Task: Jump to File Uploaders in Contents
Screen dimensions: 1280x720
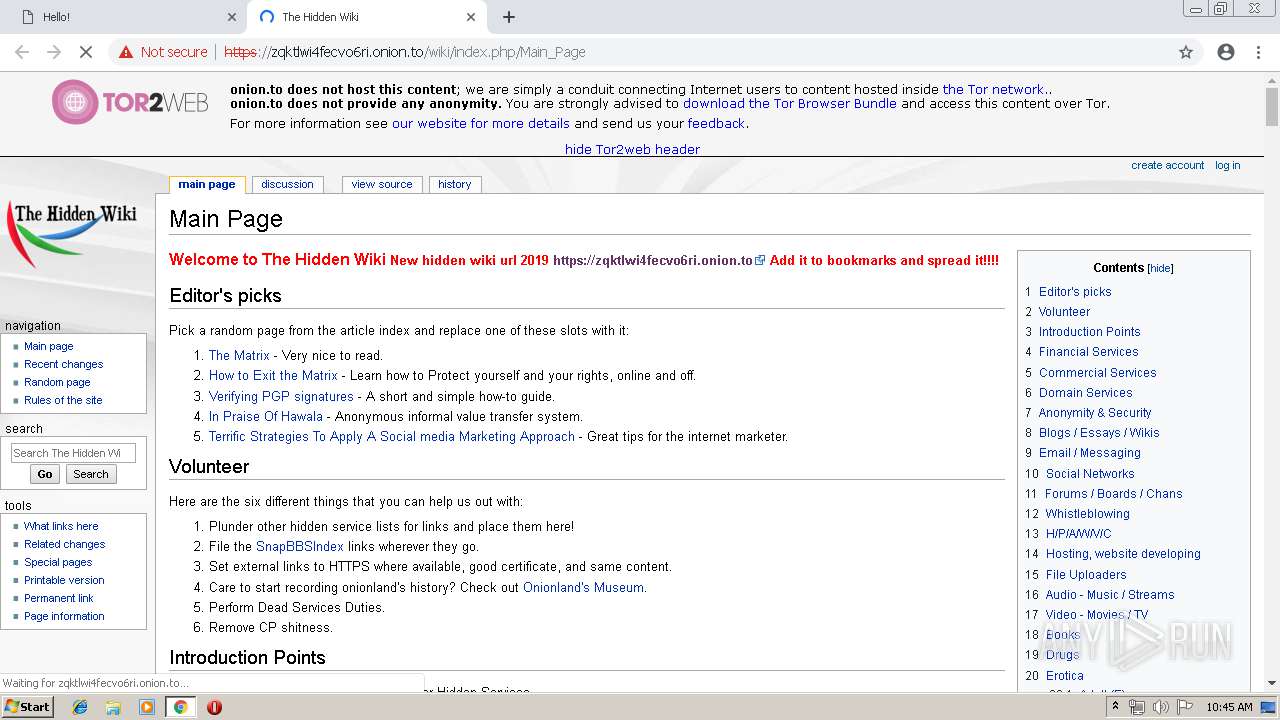Action: [1086, 574]
